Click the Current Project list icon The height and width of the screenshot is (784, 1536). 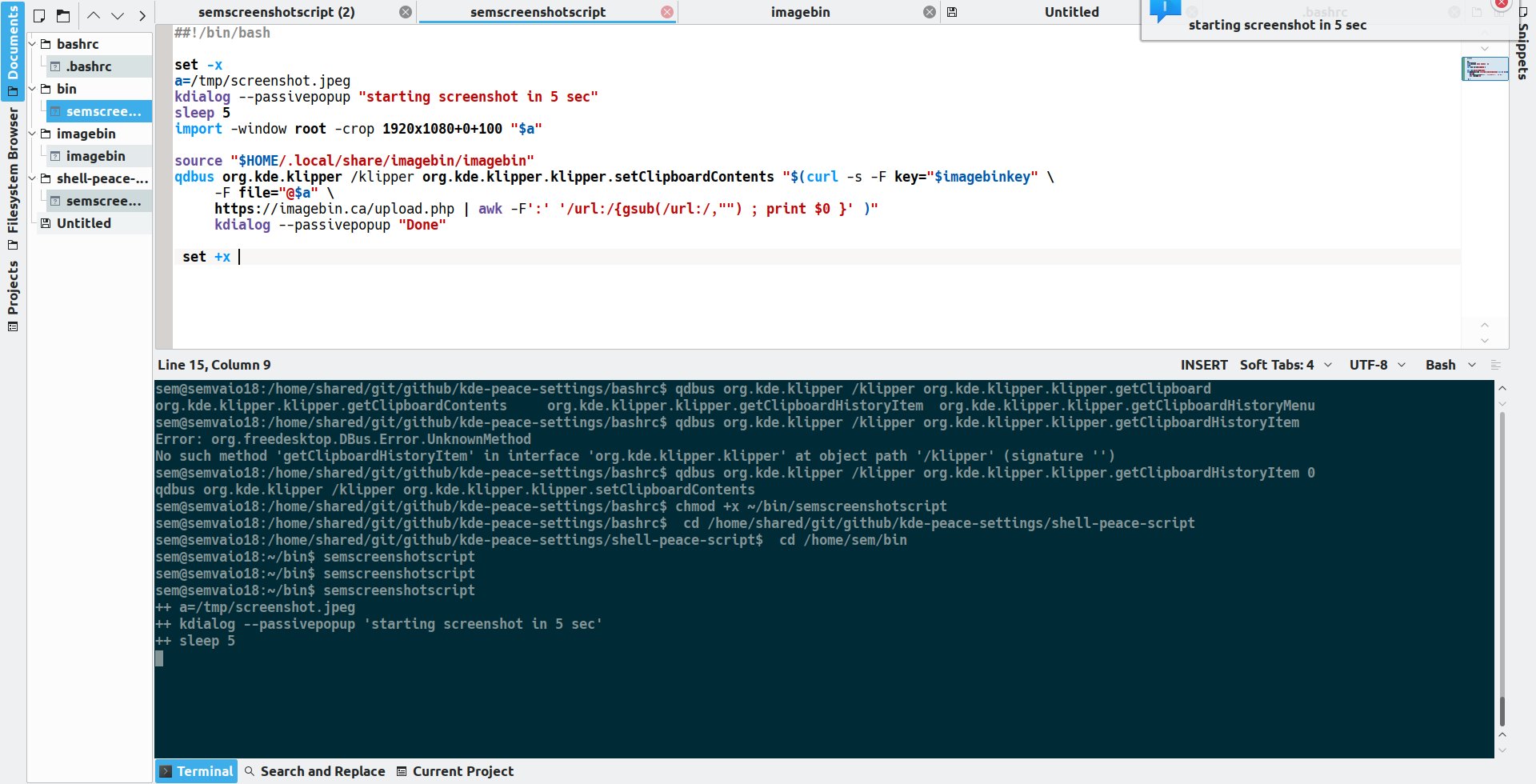click(402, 771)
